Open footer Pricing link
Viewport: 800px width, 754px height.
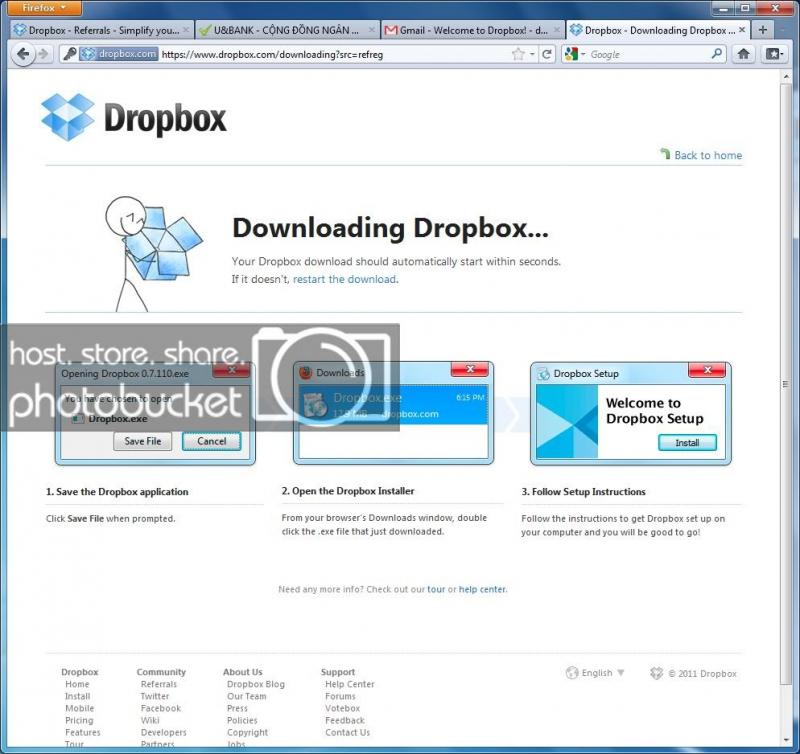(79, 720)
